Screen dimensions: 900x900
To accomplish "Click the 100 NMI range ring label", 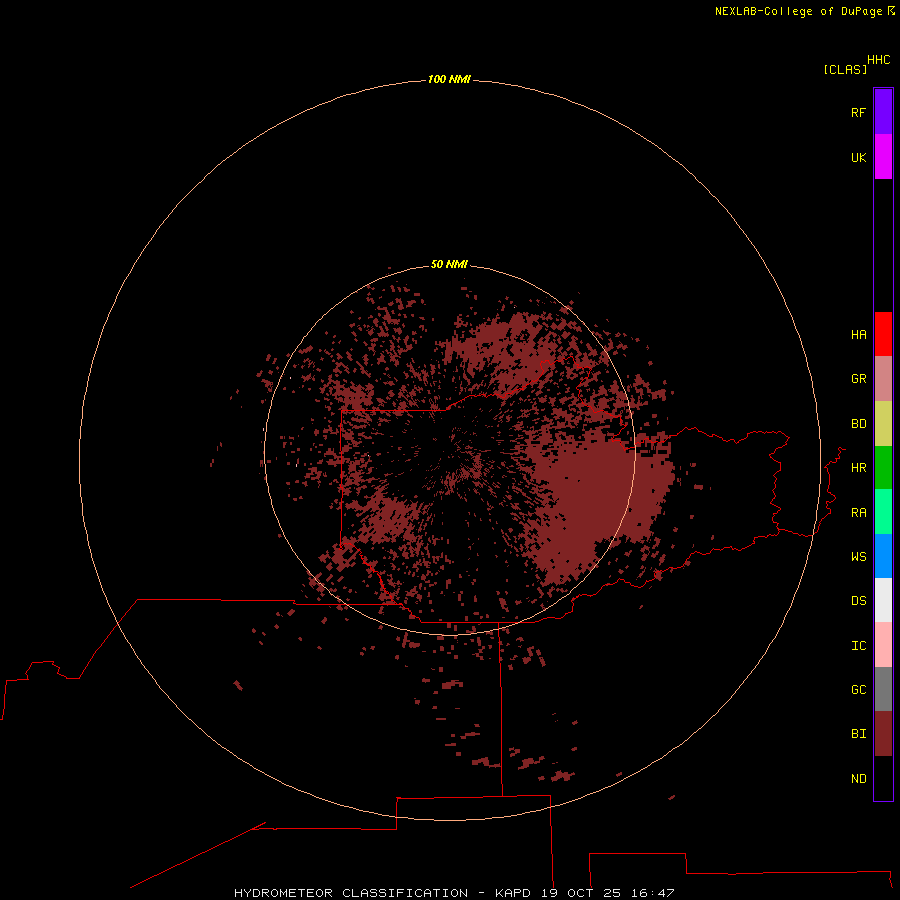I will pyautogui.click(x=449, y=79).
